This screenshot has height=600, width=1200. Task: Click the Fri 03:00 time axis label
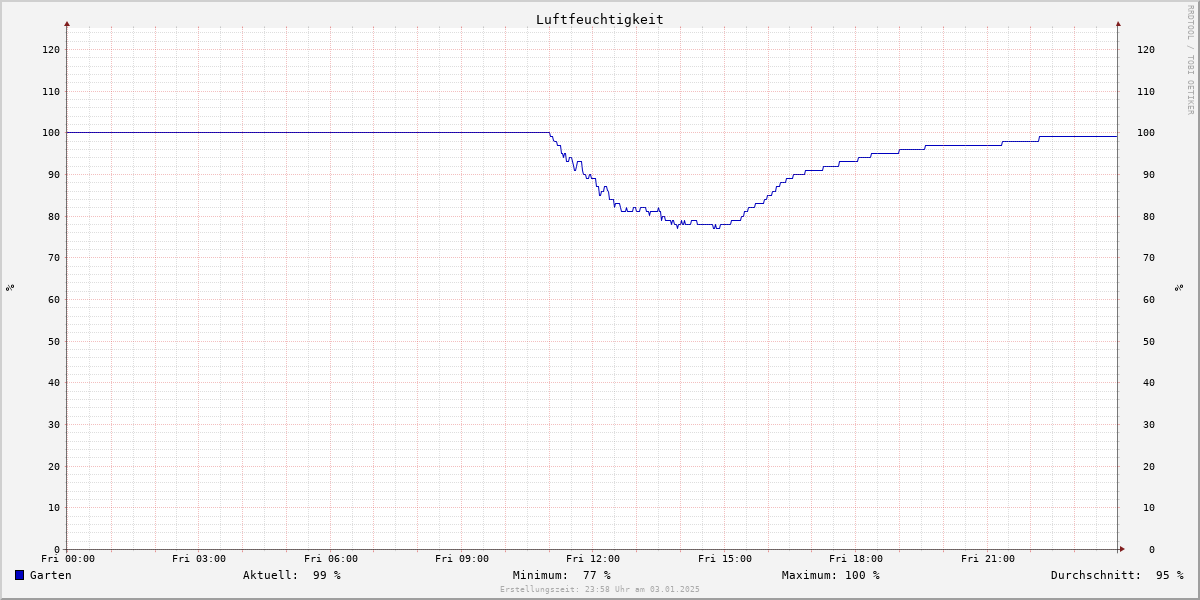[x=199, y=559]
